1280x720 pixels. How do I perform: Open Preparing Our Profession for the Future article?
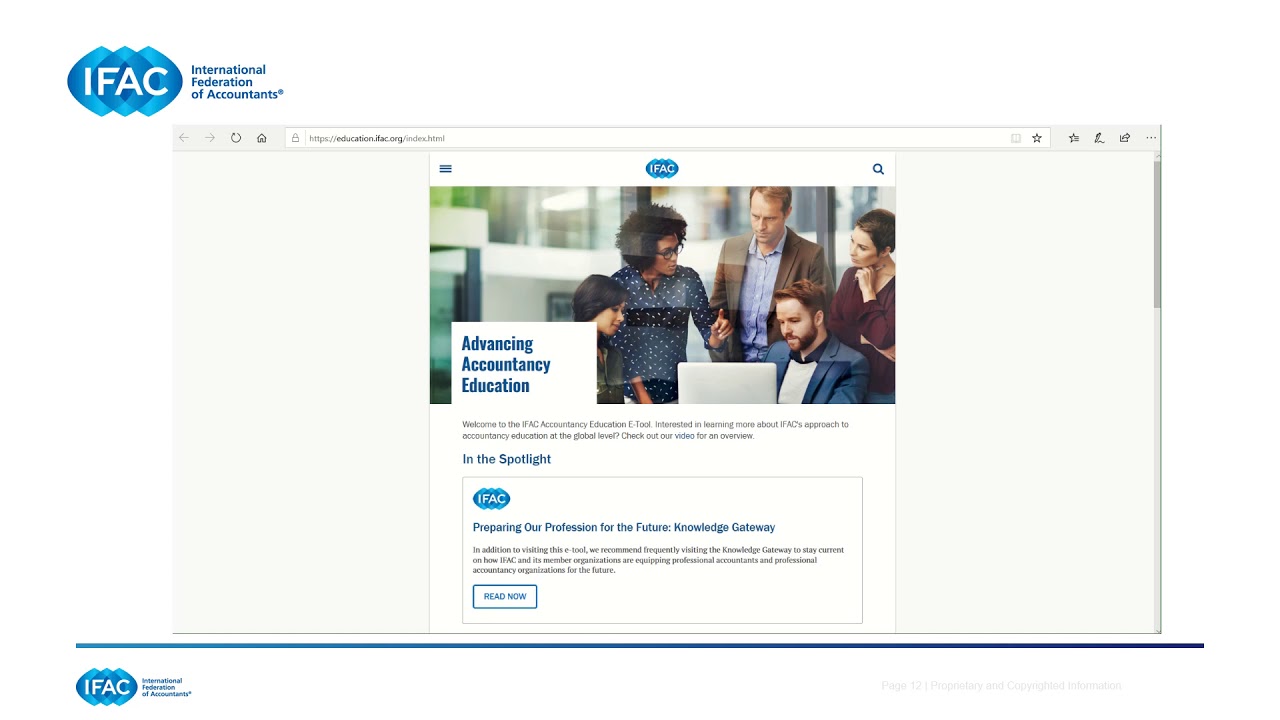point(624,527)
